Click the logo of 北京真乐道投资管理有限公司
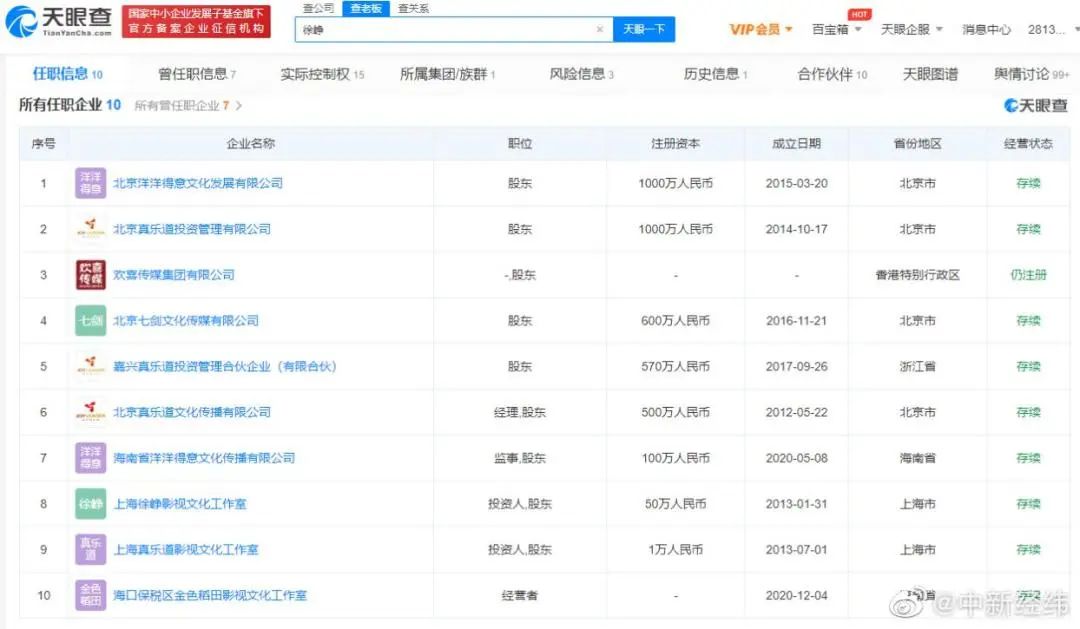The height and width of the screenshot is (629, 1080). pyautogui.click(x=90, y=229)
